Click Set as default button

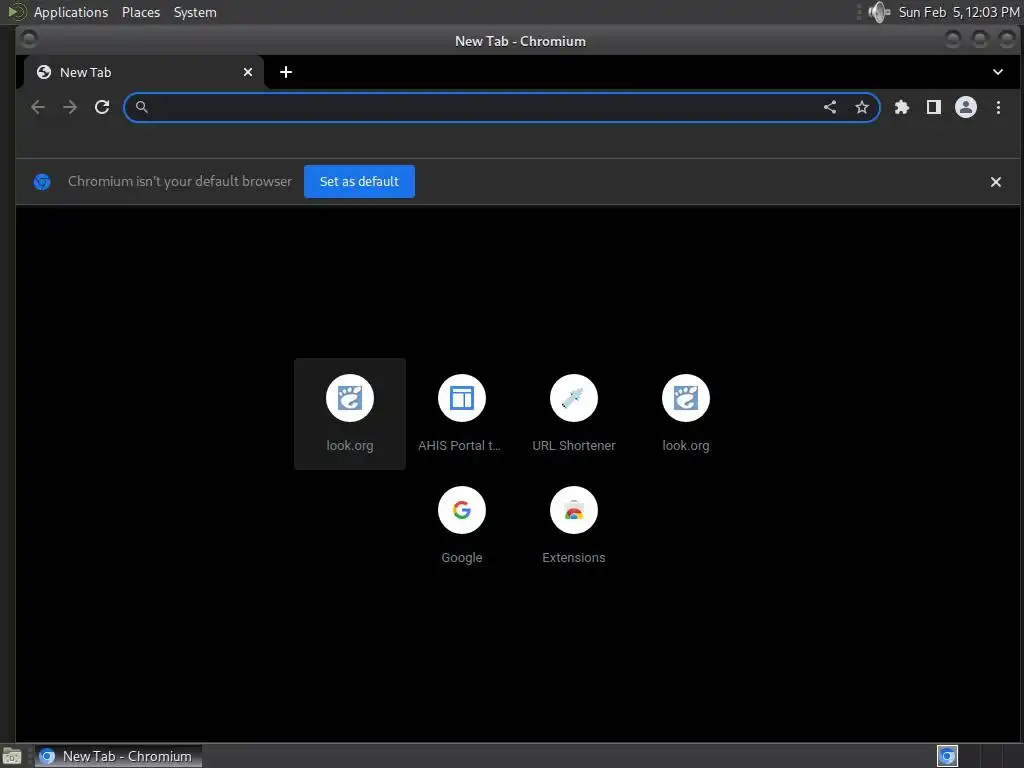(x=359, y=182)
